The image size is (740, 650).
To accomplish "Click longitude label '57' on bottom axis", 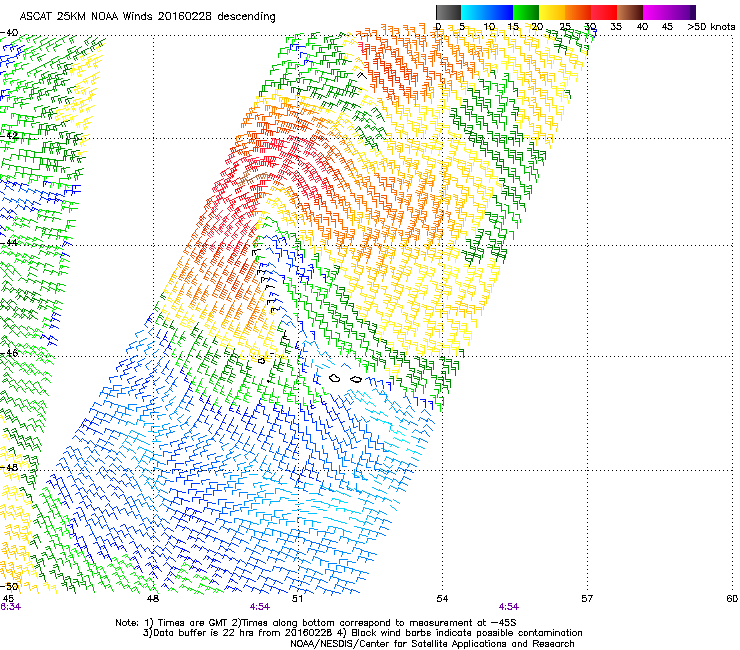I will point(587,599).
